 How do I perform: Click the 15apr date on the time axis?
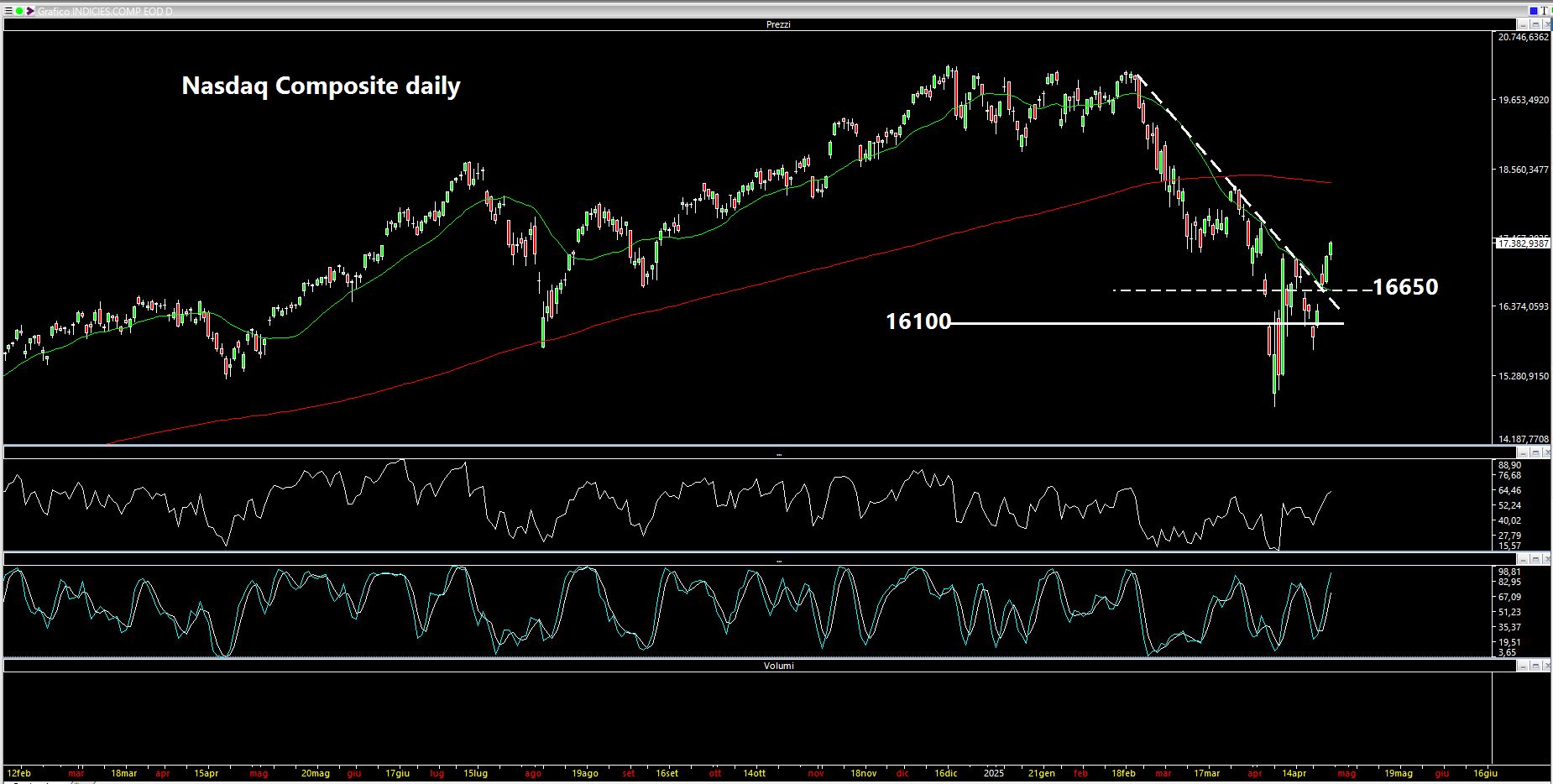pyautogui.click(x=206, y=773)
